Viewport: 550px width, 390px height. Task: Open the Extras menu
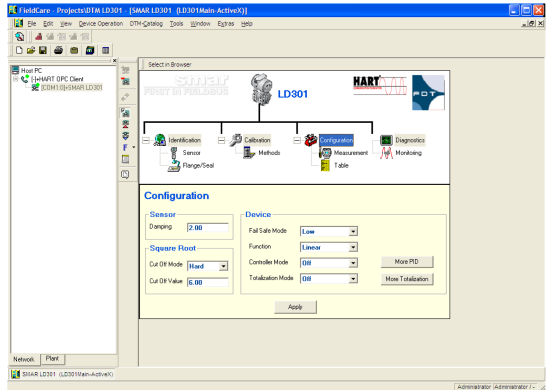tap(226, 23)
